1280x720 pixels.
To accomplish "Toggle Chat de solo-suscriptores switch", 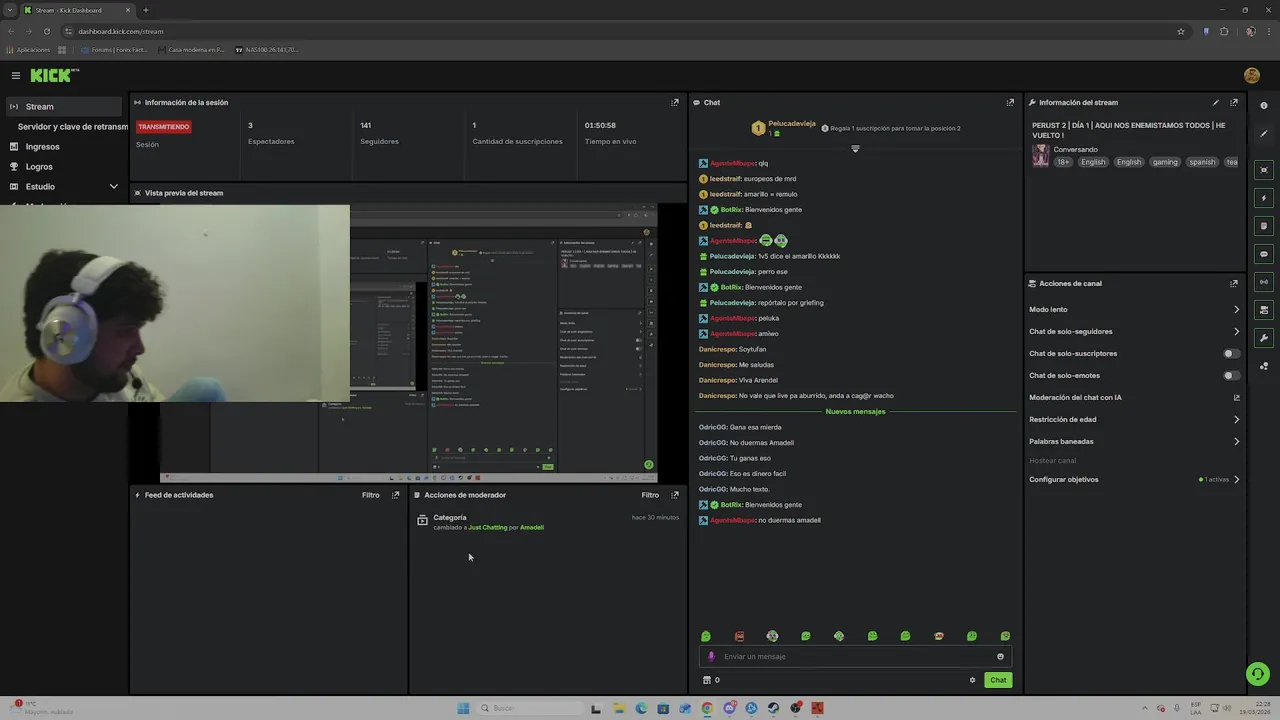I will pyautogui.click(x=1232, y=353).
